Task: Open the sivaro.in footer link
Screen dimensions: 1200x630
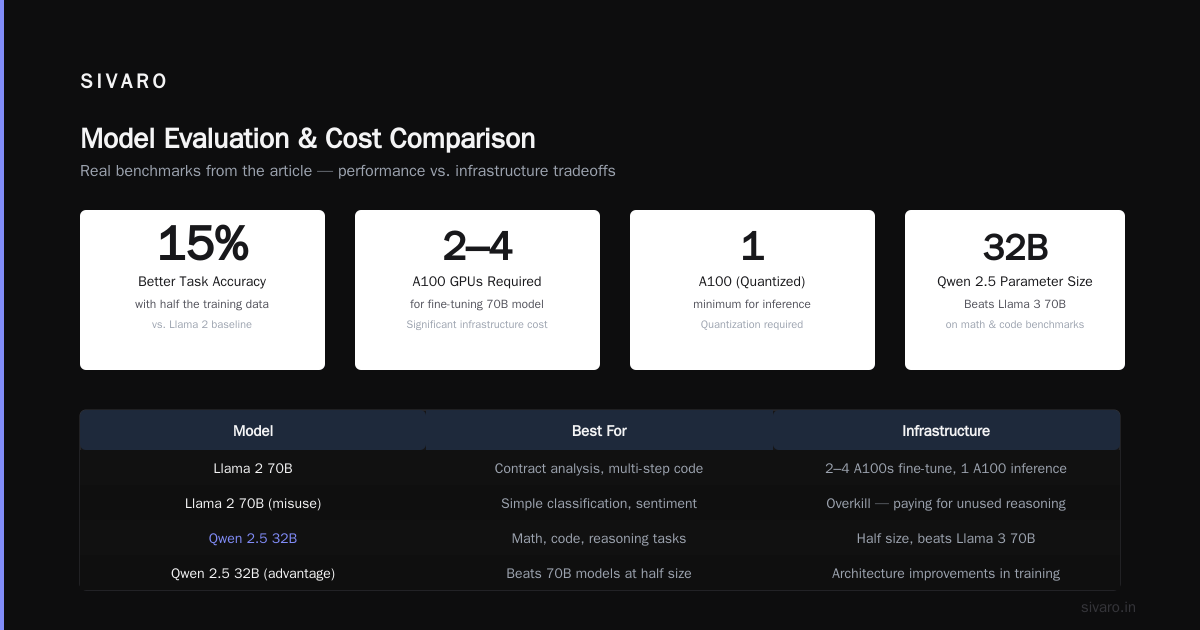Action: pos(1108,607)
